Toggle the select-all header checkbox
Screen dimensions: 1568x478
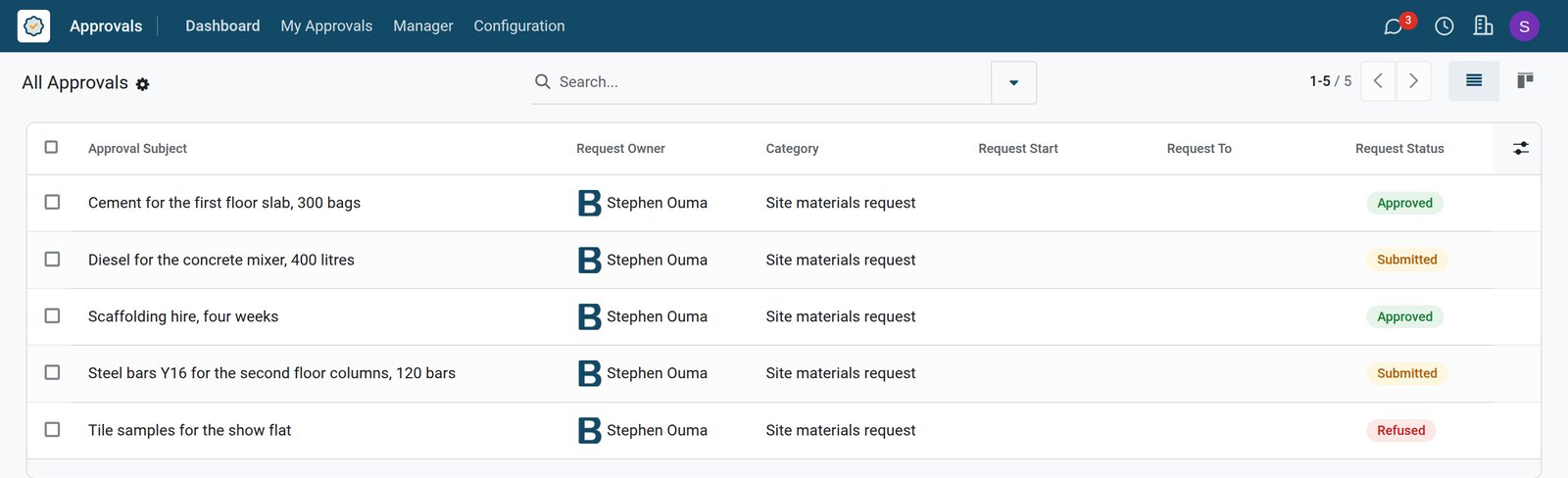tap(51, 147)
